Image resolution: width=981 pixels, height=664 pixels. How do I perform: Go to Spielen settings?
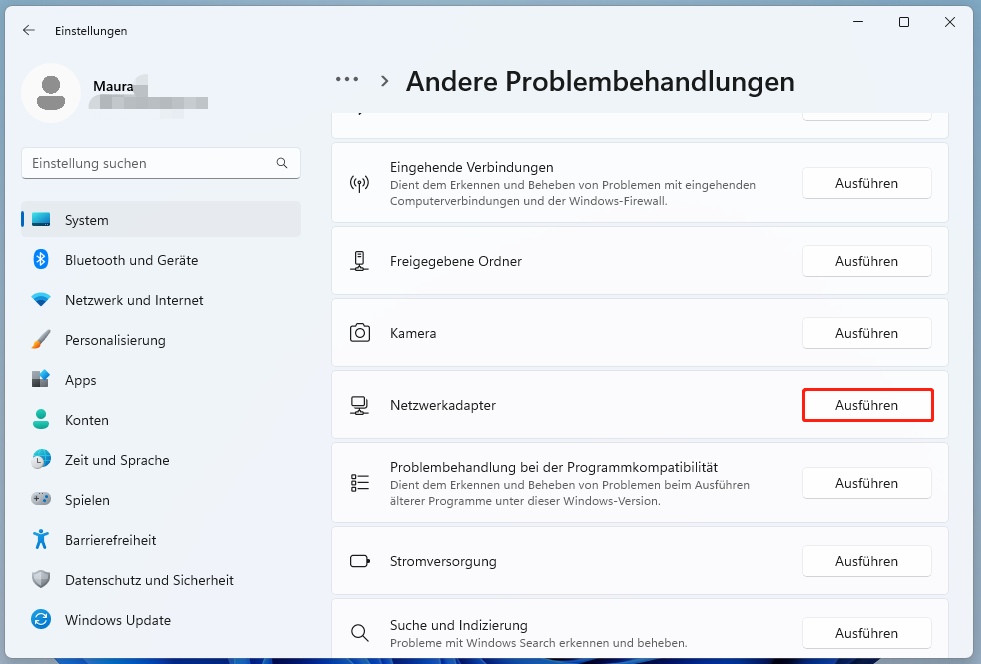pos(161,500)
